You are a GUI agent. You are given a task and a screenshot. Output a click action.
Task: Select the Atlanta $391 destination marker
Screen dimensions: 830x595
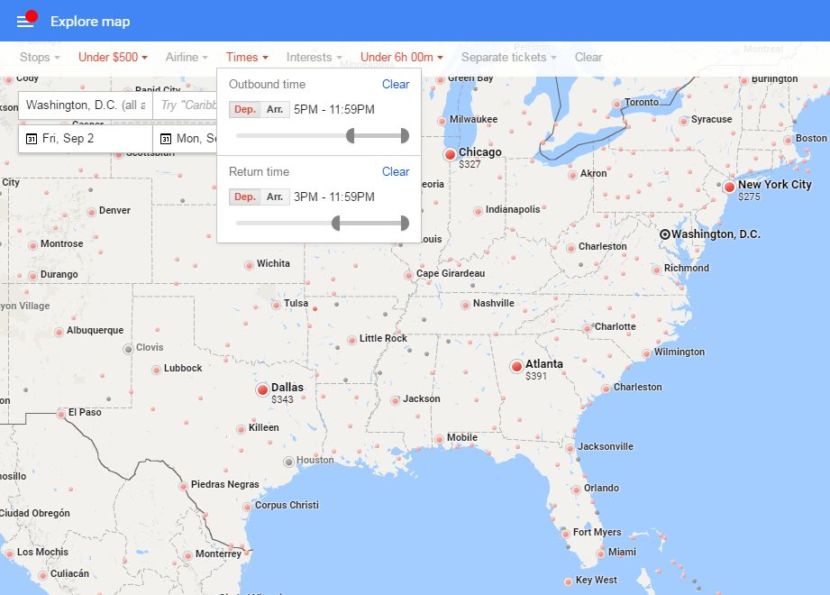click(517, 366)
